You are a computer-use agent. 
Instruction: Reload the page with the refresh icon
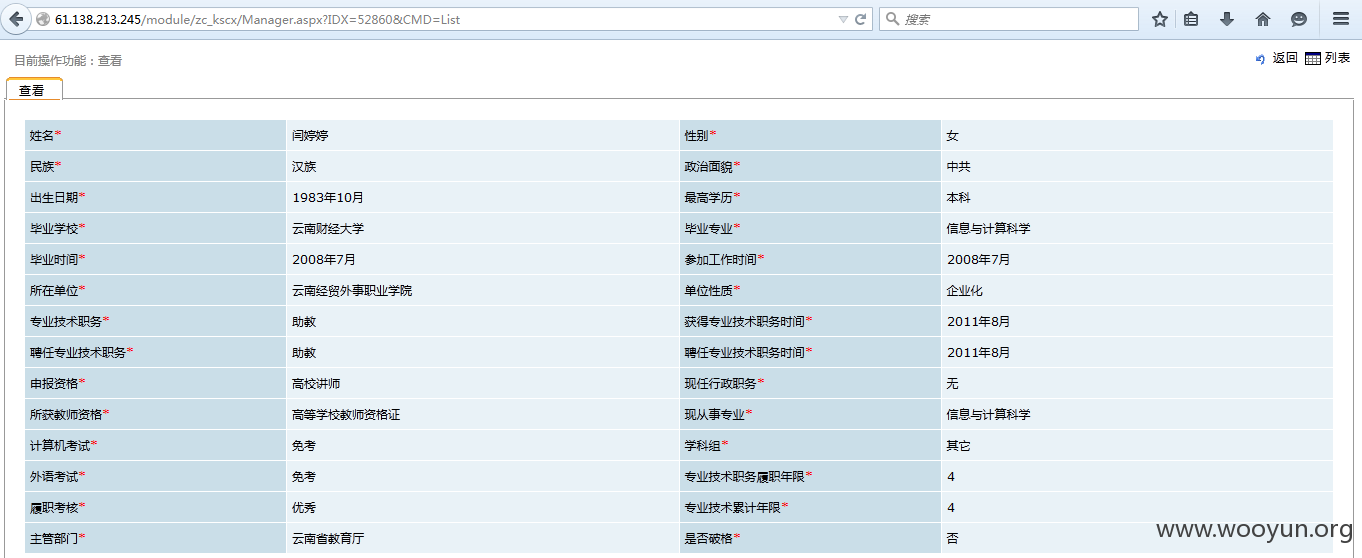(860, 19)
